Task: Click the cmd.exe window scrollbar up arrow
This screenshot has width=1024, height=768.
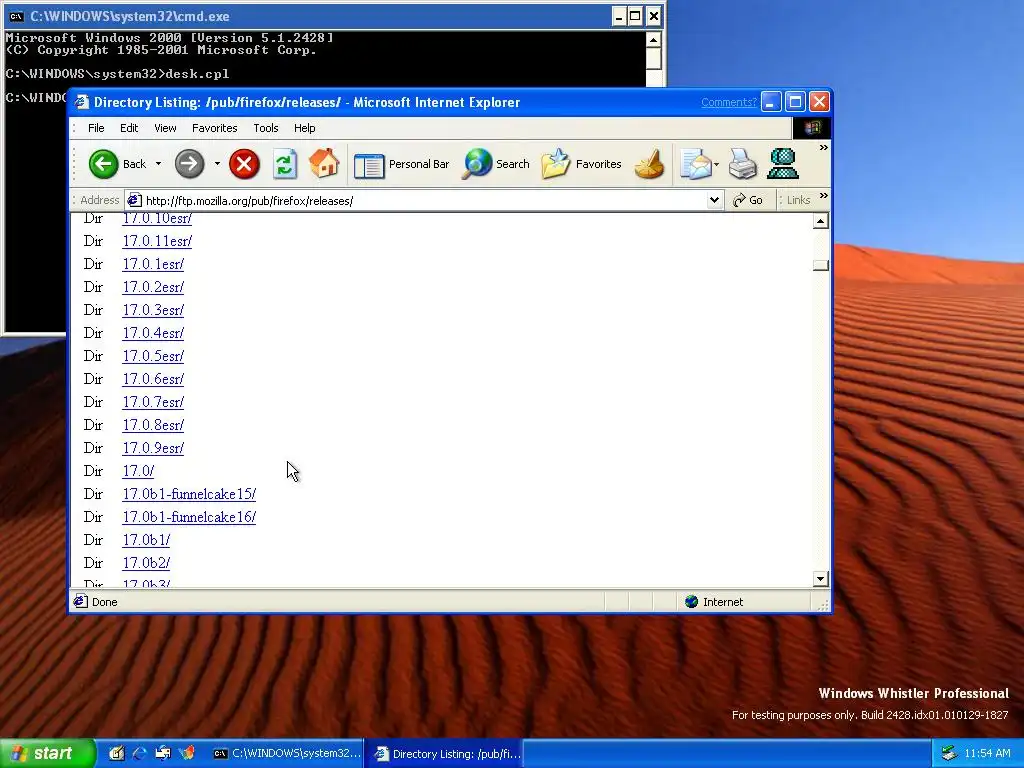Action: (654, 39)
